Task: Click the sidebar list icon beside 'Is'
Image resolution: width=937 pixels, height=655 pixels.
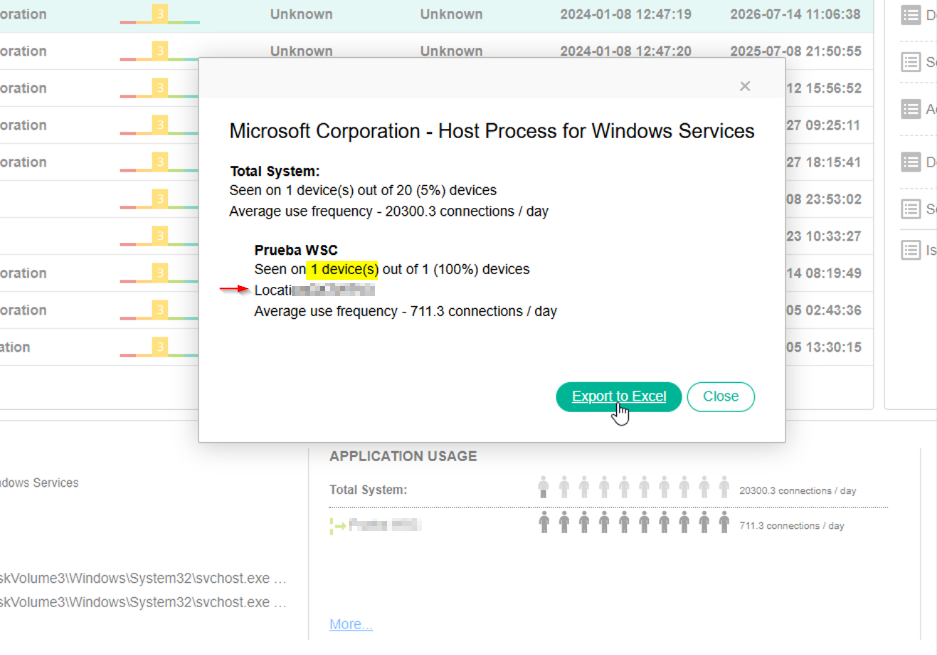Action: [x=911, y=250]
